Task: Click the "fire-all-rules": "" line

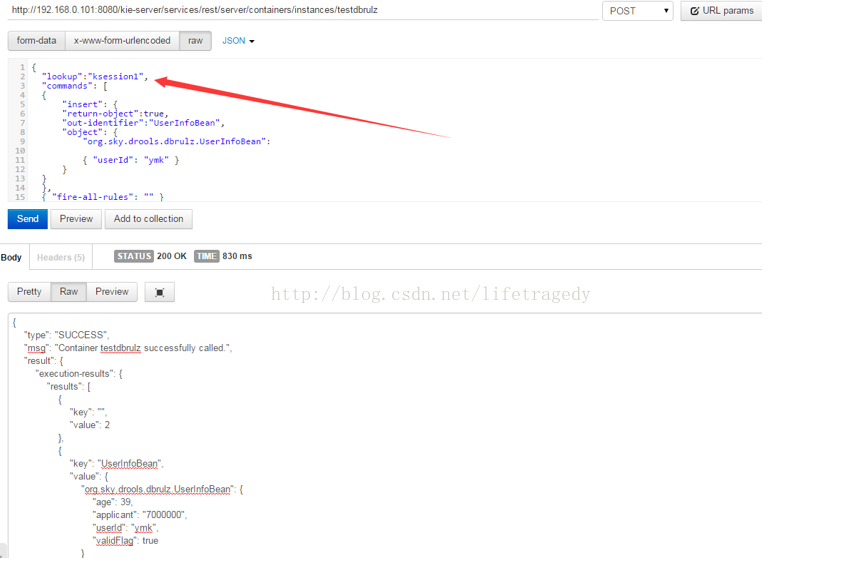Action: [x=103, y=197]
